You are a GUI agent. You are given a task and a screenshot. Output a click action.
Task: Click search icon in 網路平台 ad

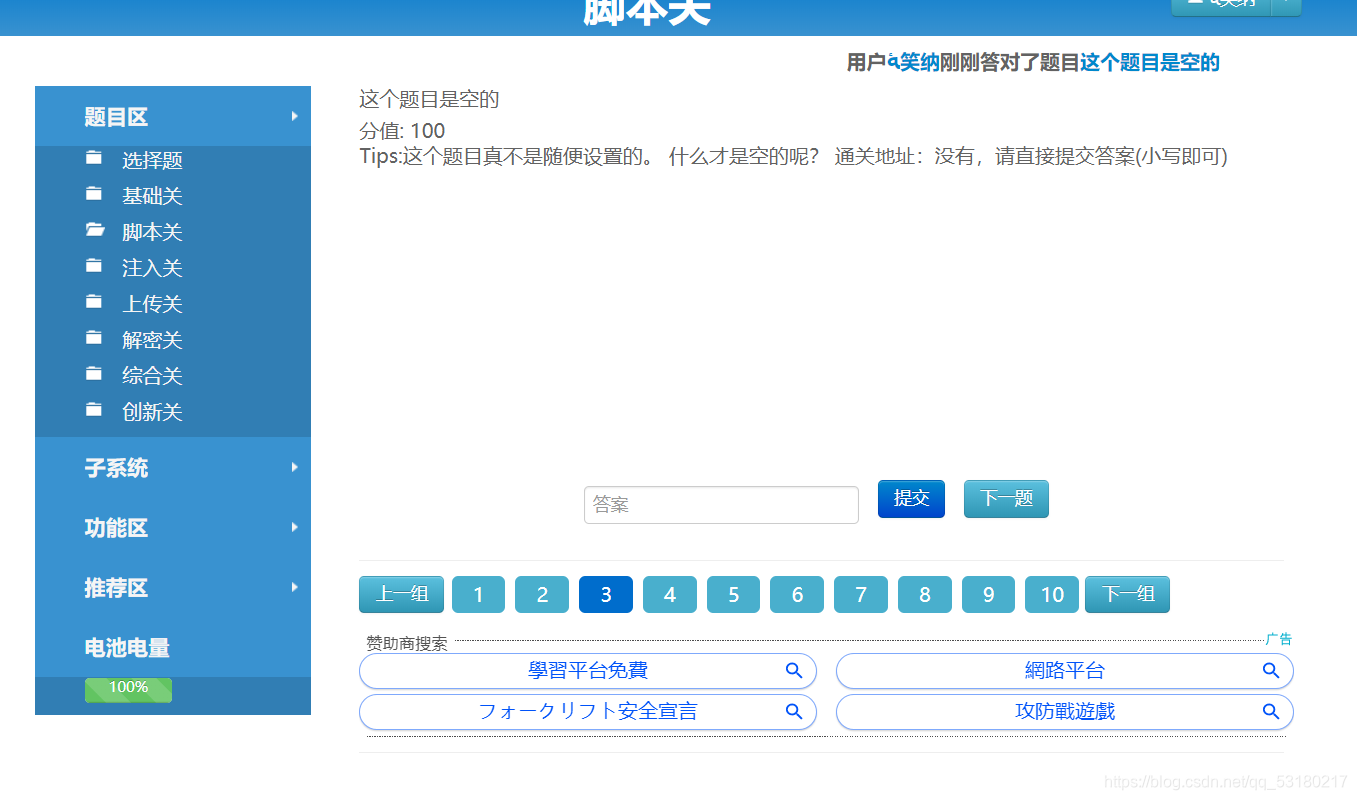[x=1271, y=671]
